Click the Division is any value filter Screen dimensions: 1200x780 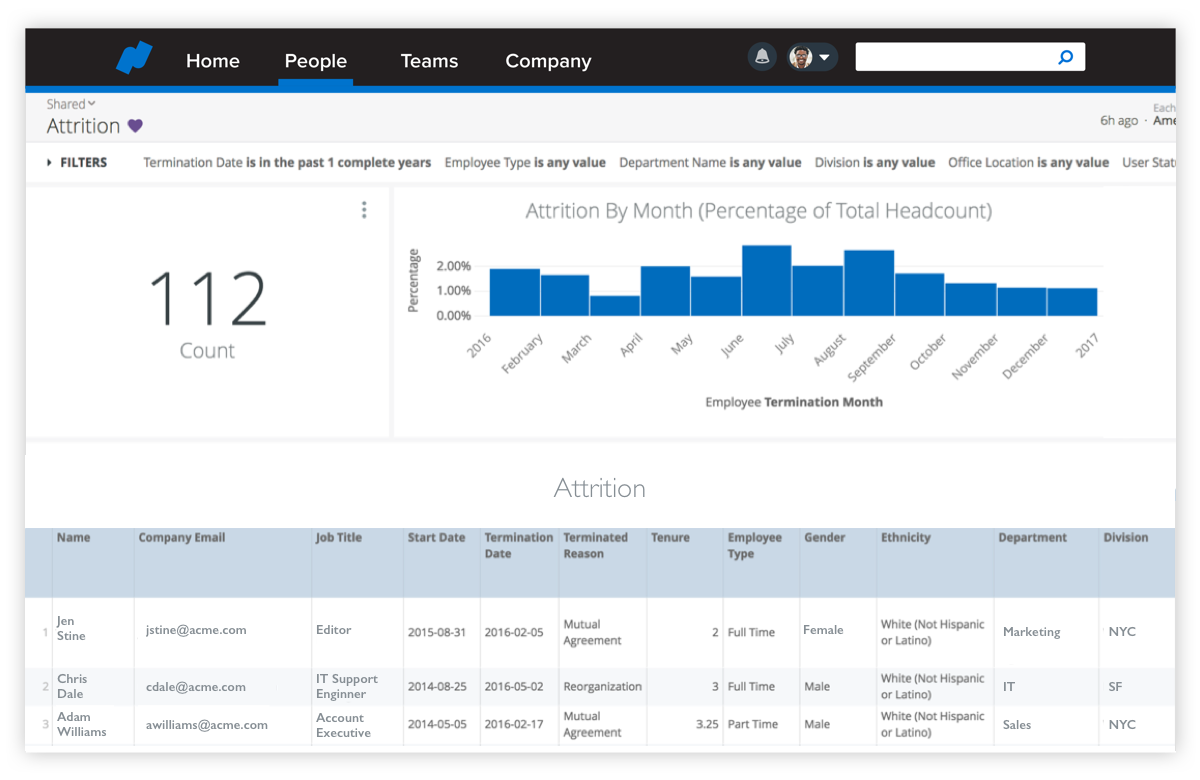[x=875, y=162]
